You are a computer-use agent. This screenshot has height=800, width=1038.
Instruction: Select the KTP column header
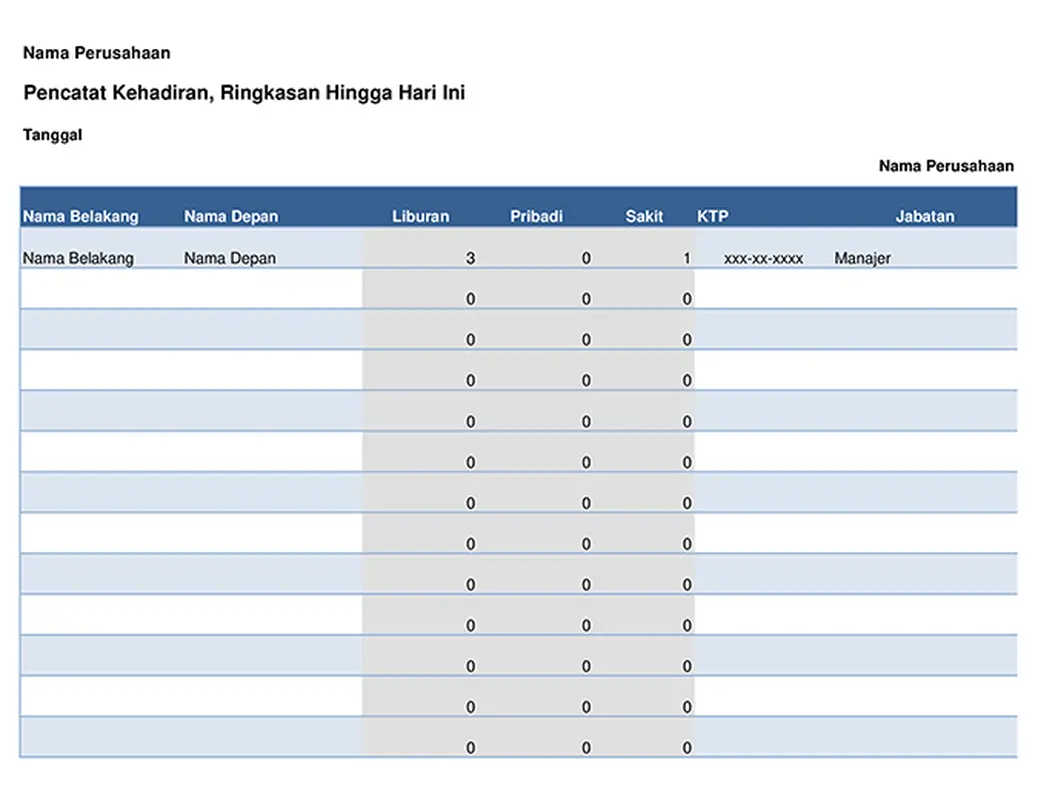tap(713, 216)
